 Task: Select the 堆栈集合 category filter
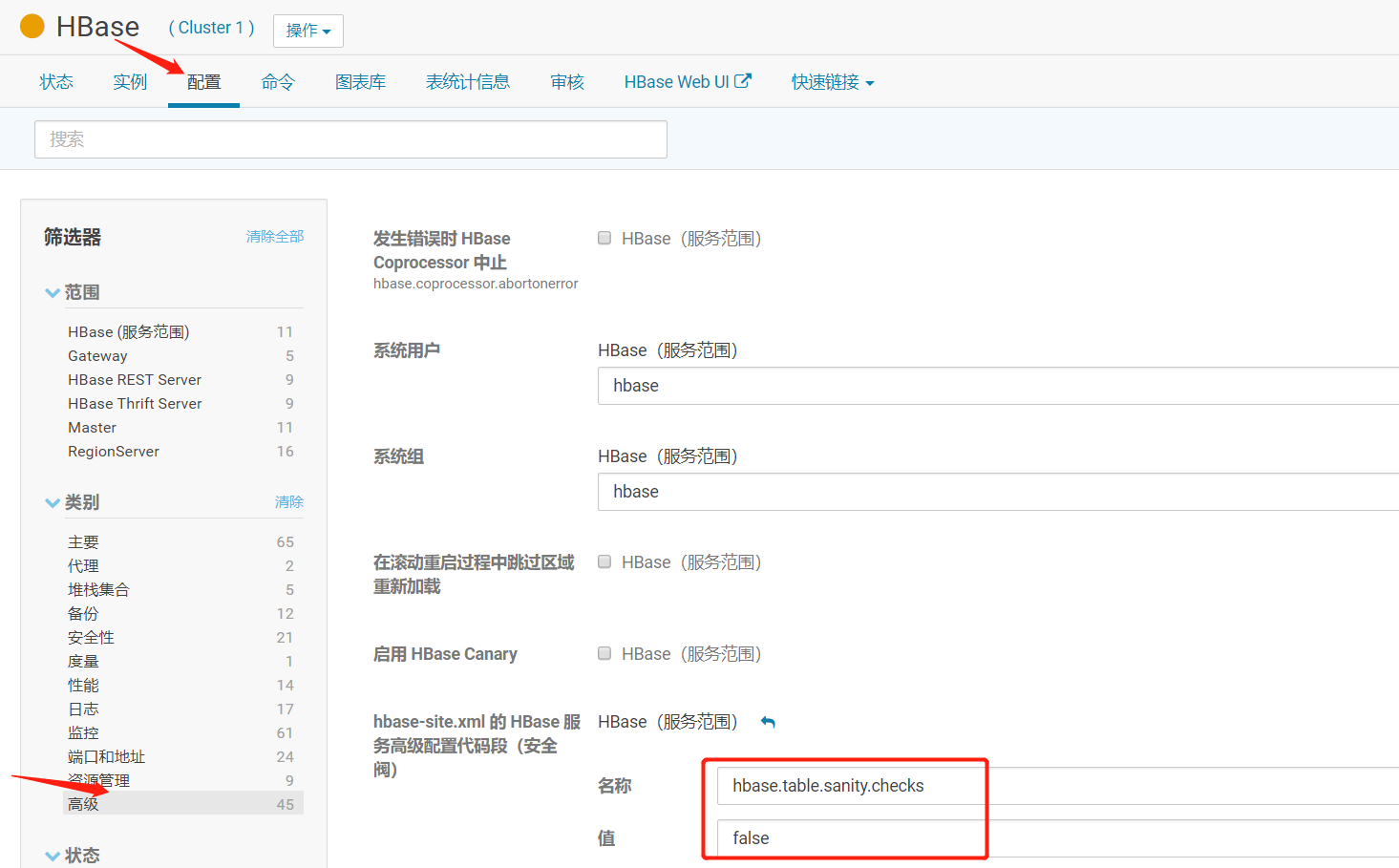(x=98, y=589)
